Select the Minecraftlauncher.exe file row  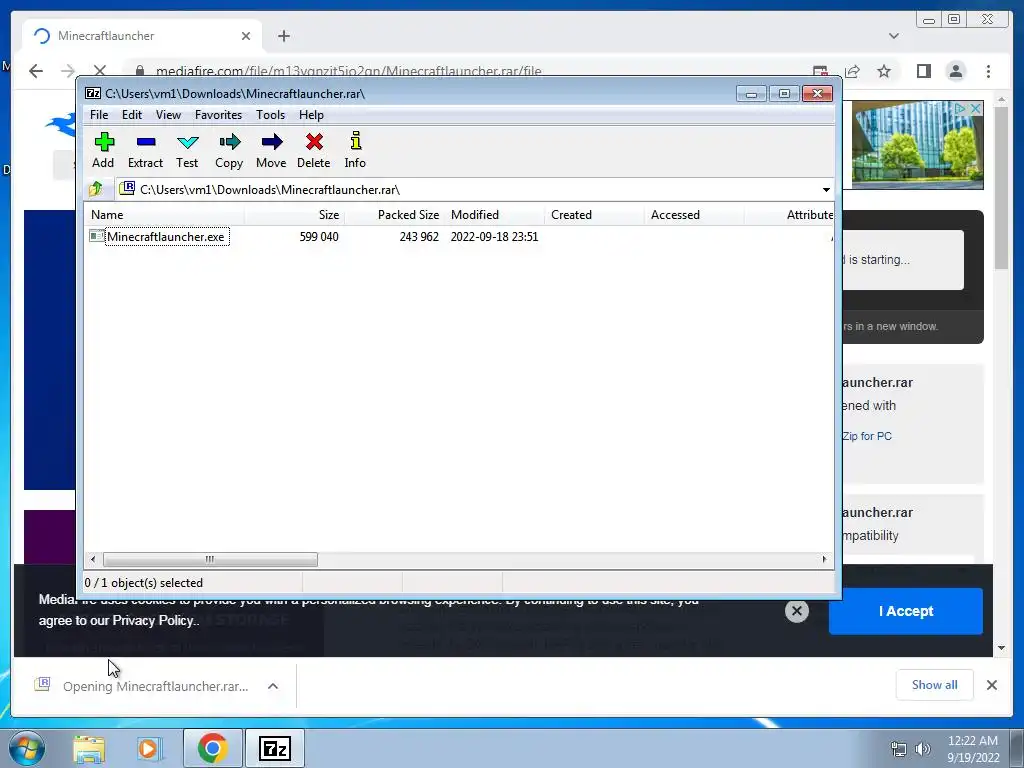click(x=457, y=236)
